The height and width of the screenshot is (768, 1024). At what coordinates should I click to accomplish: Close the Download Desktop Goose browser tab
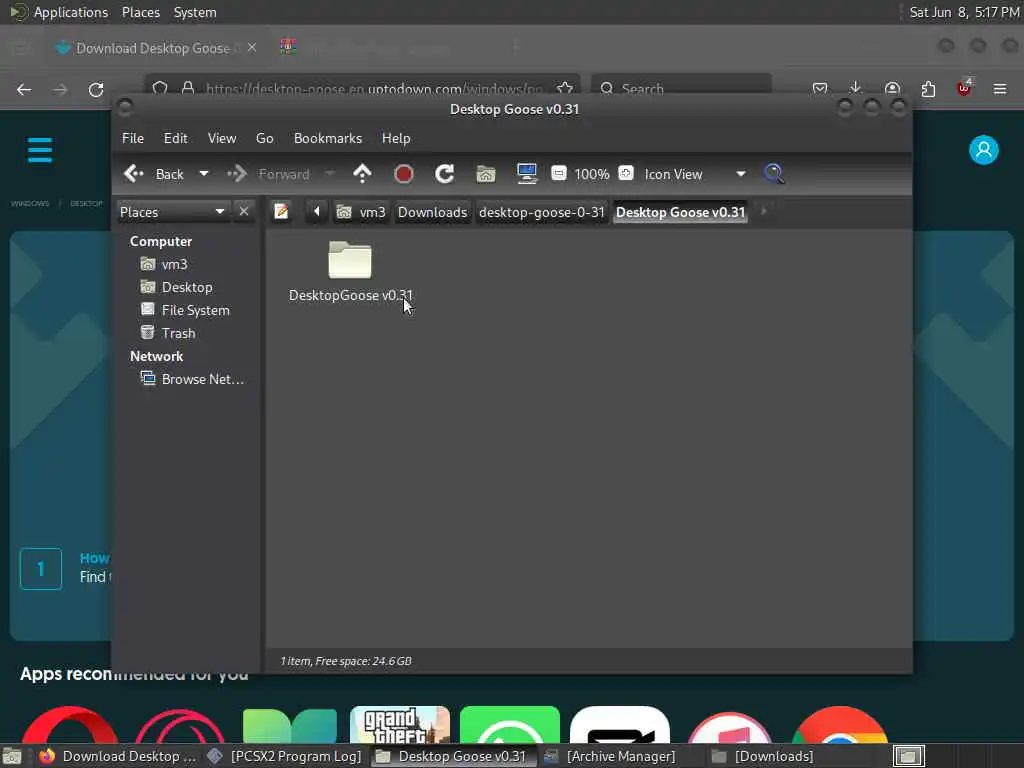coord(251,48)
